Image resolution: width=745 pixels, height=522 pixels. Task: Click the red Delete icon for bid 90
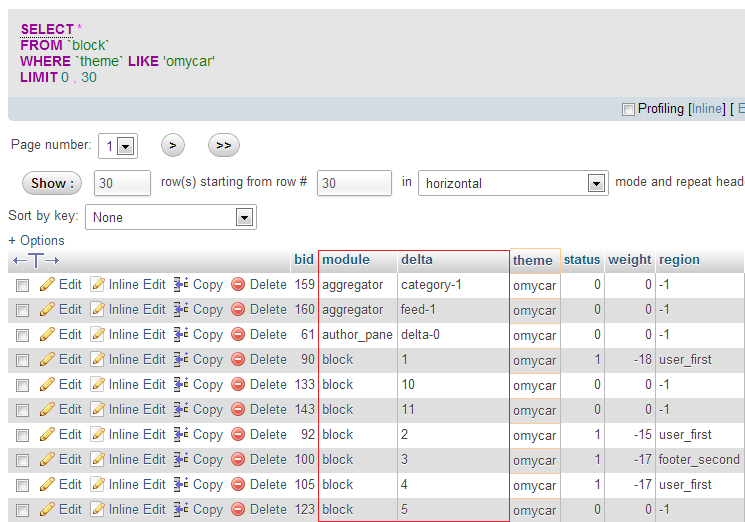tap(238, 360)
